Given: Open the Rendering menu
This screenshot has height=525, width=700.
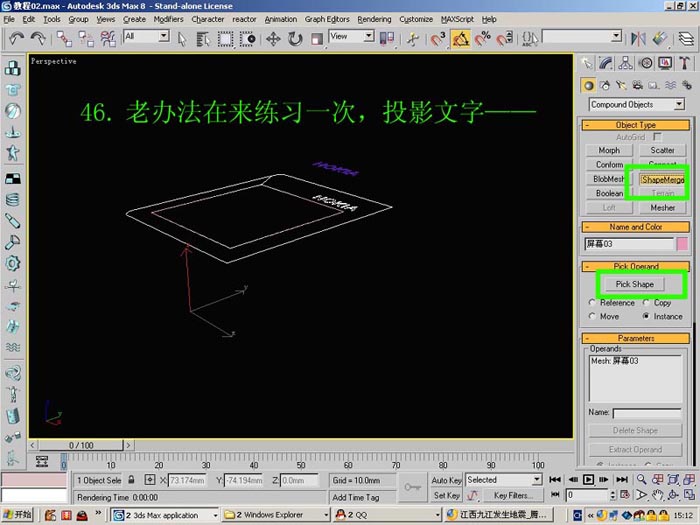Looking at the screenshot, I should point(374,19).
